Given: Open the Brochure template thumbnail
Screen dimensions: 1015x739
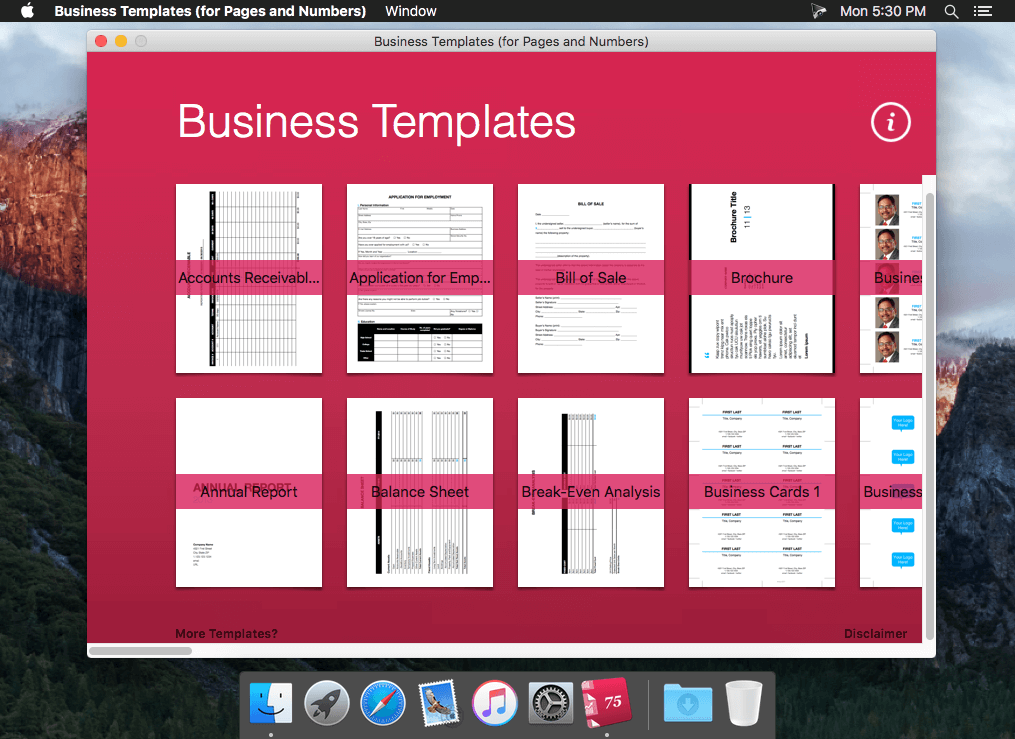Looking at the screenshot, I should 762,278.
